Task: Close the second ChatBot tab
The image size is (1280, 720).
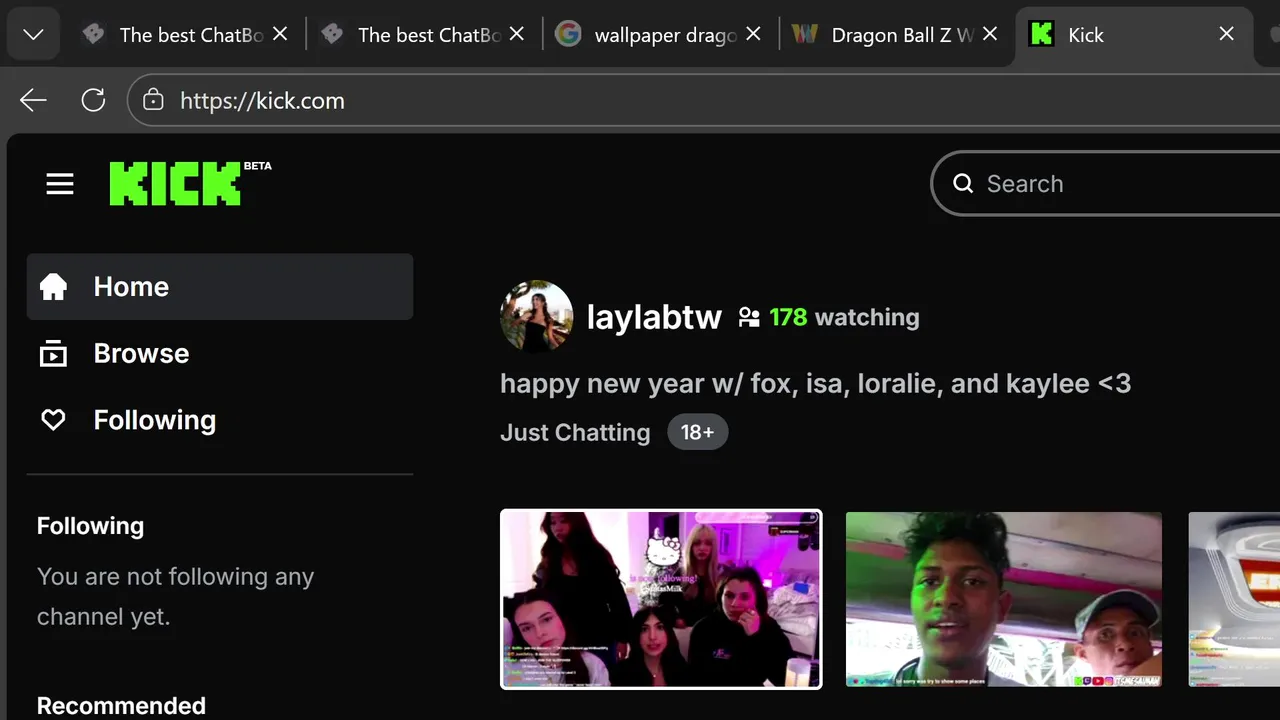Action: click(517, 34)
